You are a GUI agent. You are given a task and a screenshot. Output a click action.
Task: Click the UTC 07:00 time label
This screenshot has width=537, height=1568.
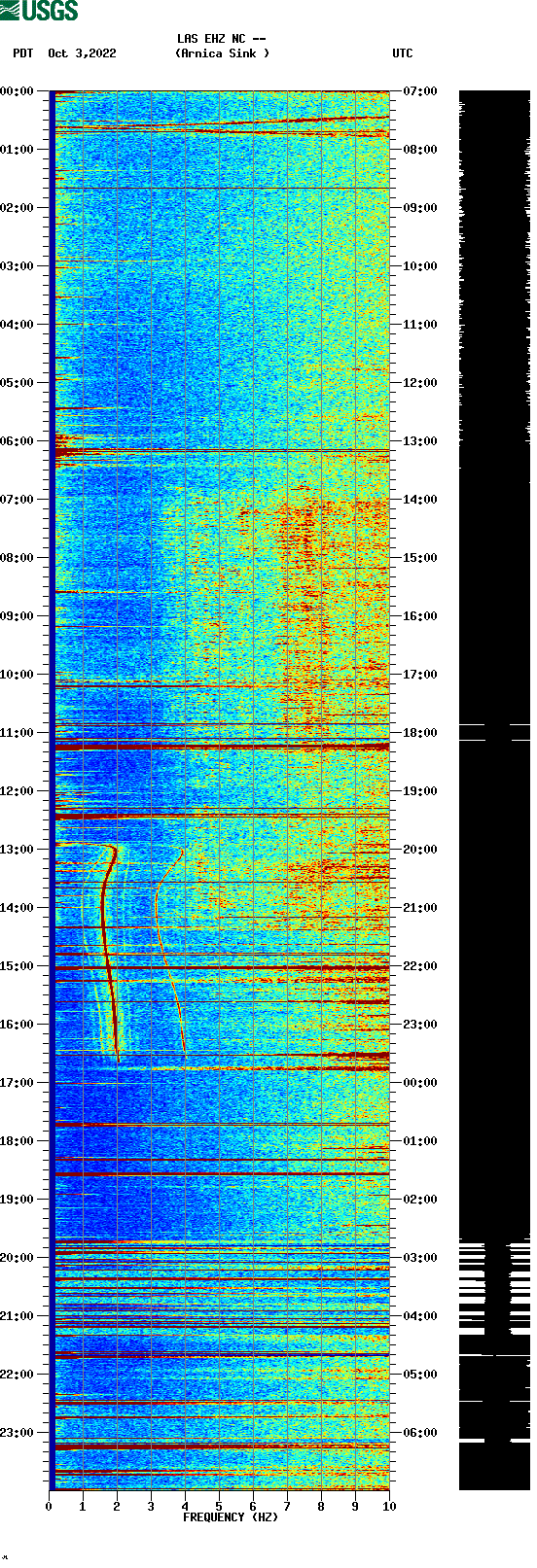(x=420, y=91)
